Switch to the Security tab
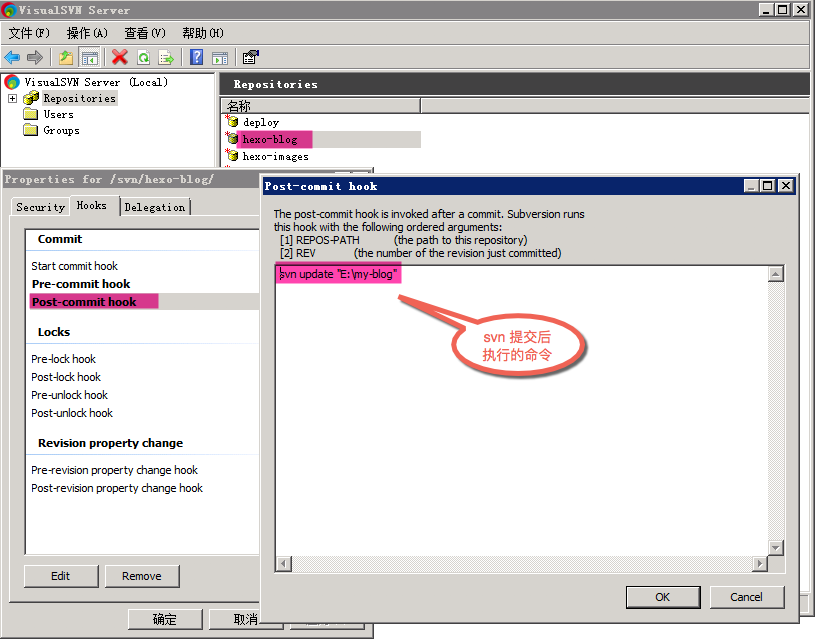The height and width of the screenshot is (640, 815). pos(40,207)
